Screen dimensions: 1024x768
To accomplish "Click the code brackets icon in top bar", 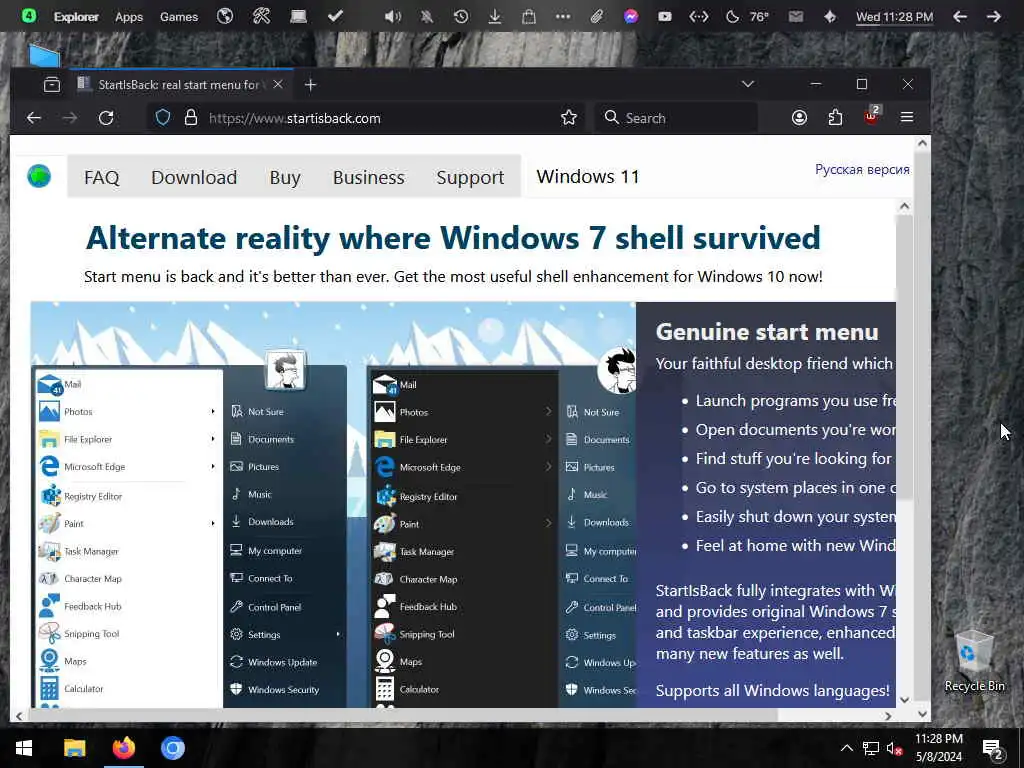I will 699,16.
